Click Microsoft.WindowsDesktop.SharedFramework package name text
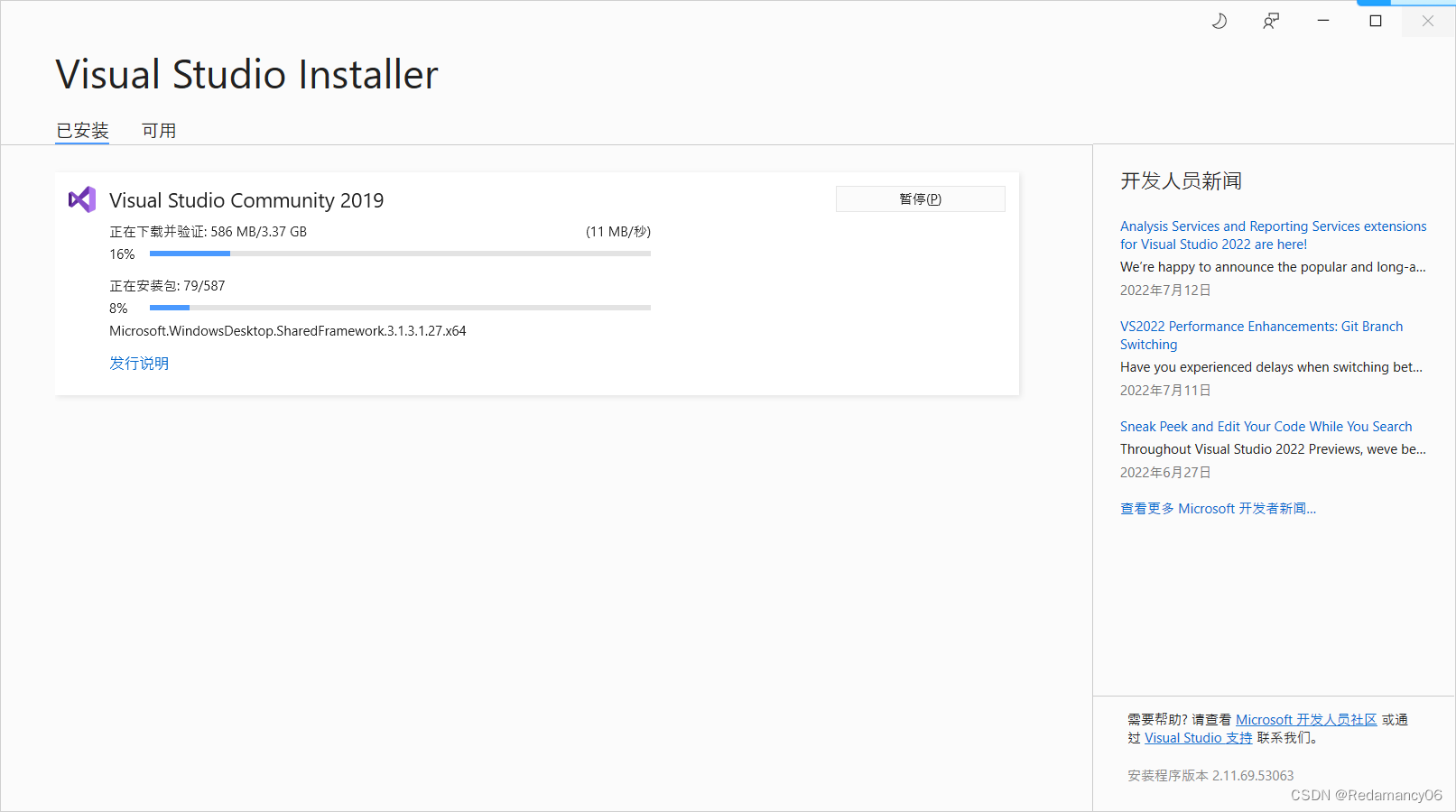Image resolution: width=1456 pixels, height=812 pixels. click(288, 331)
